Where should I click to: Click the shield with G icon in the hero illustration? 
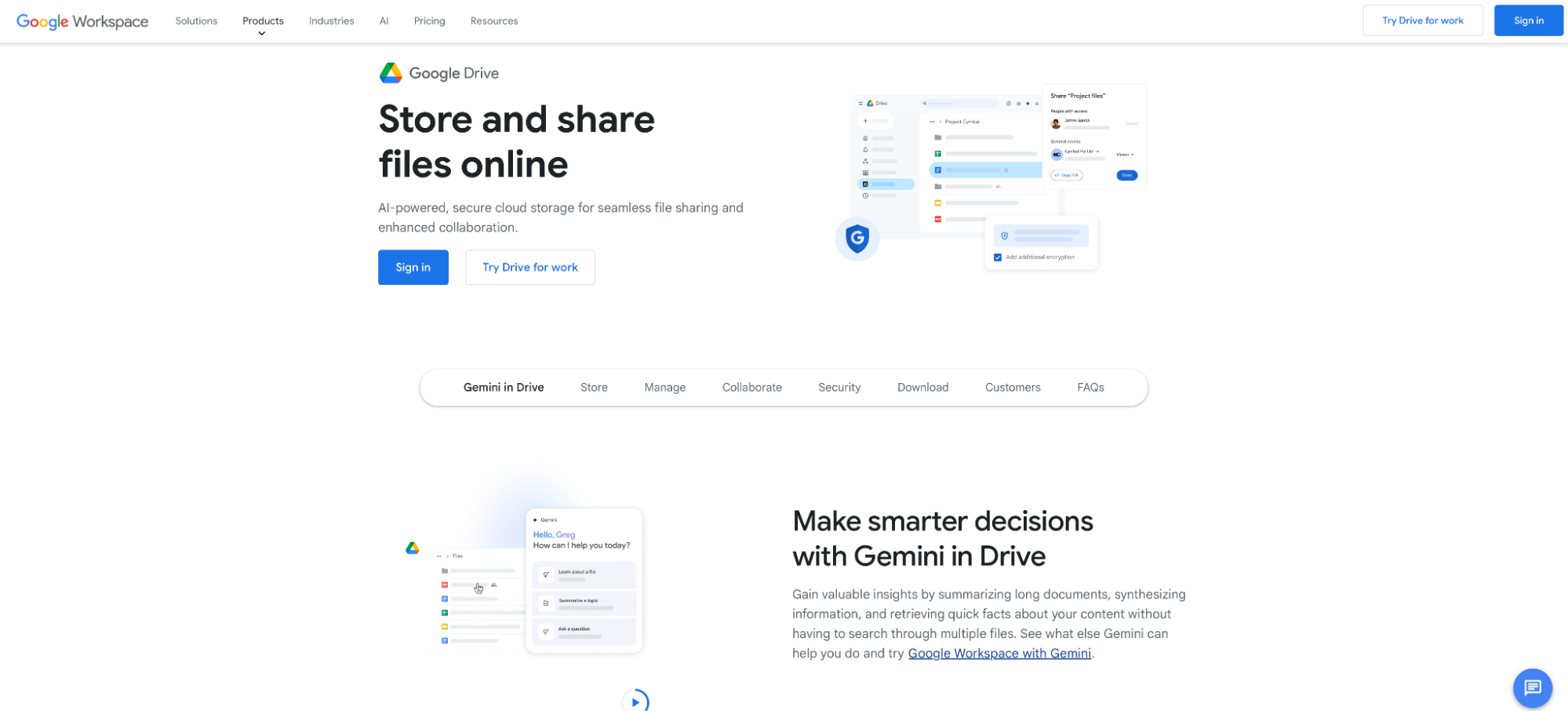(x=857, y=239)
